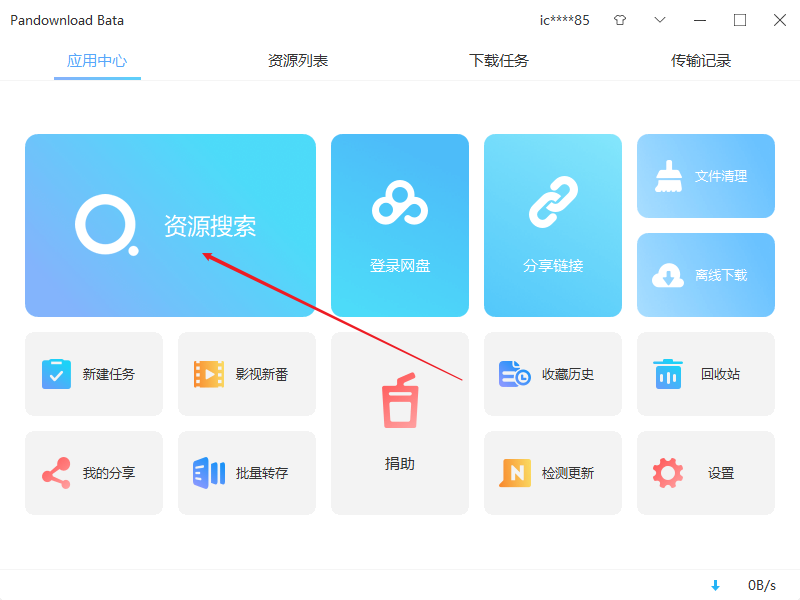The width and height of the screenshot is (800, 600).
Task: Maximize the Pandownload window
Action: [740, 20]
